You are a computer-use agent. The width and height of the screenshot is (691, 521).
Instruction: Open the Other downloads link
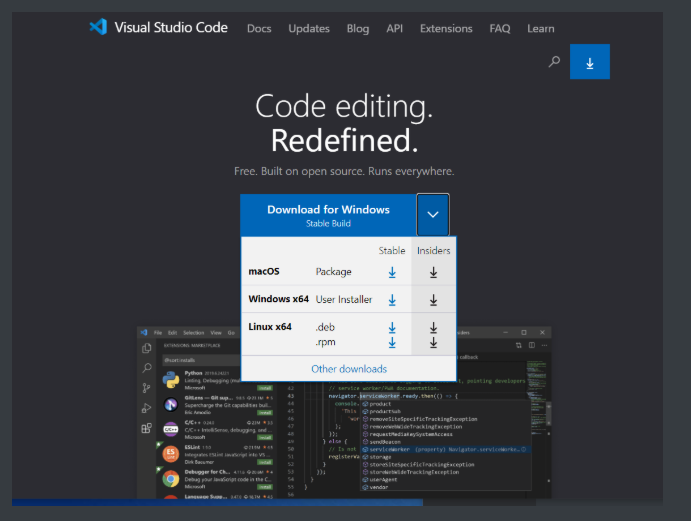(x=349, y=369)
